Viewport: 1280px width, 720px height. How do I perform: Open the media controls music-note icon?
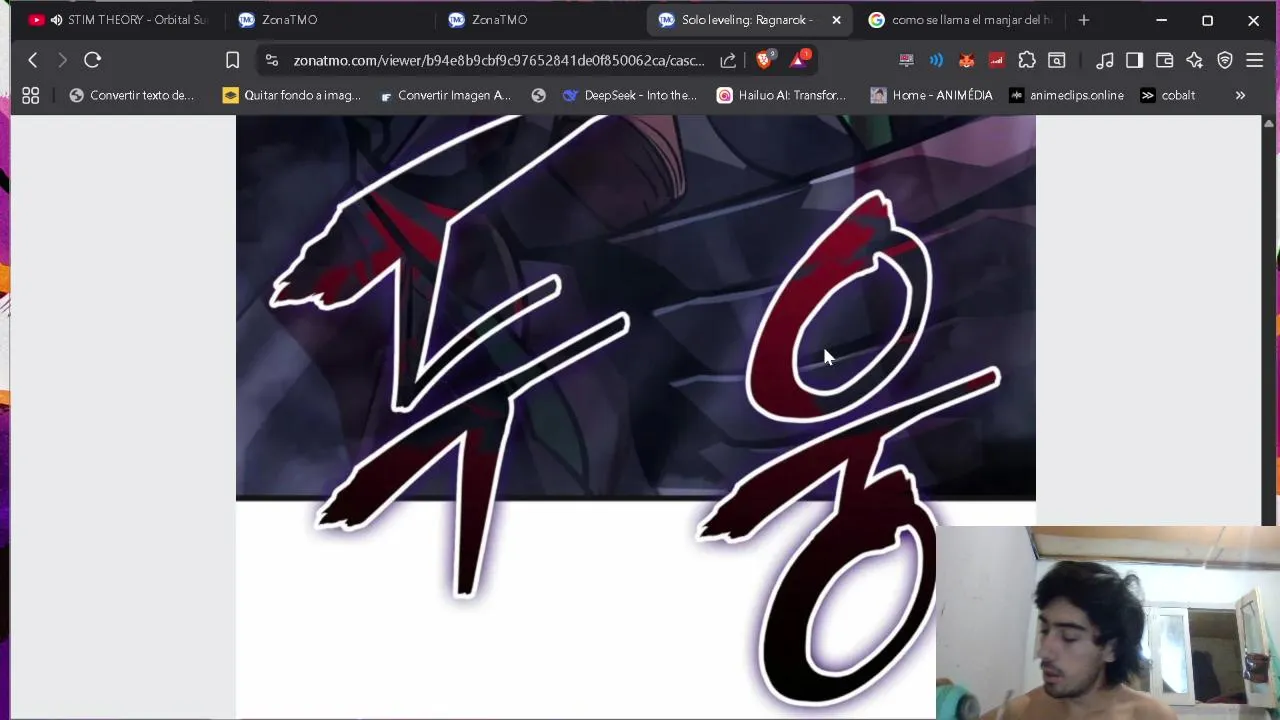[x=1104, y=60]
